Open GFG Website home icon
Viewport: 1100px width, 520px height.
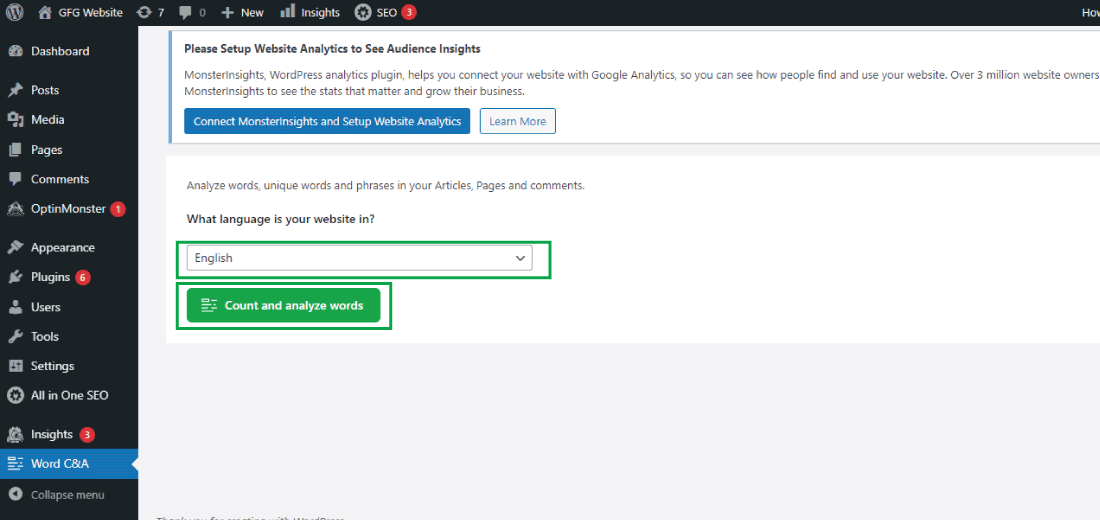(45, 12)
